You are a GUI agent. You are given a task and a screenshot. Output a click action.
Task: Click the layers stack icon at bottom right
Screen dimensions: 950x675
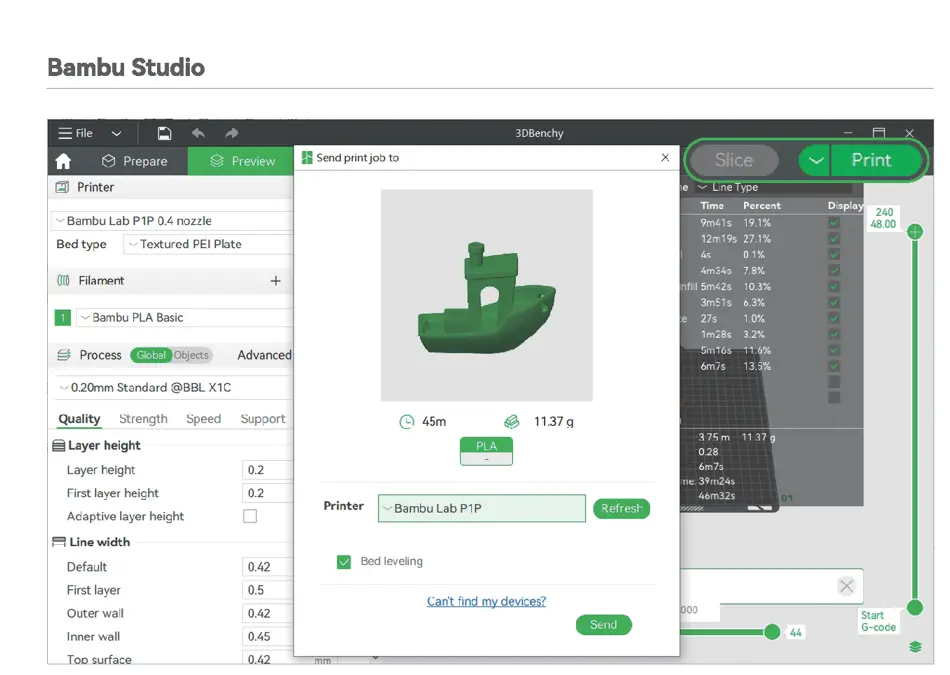point(915,647)
